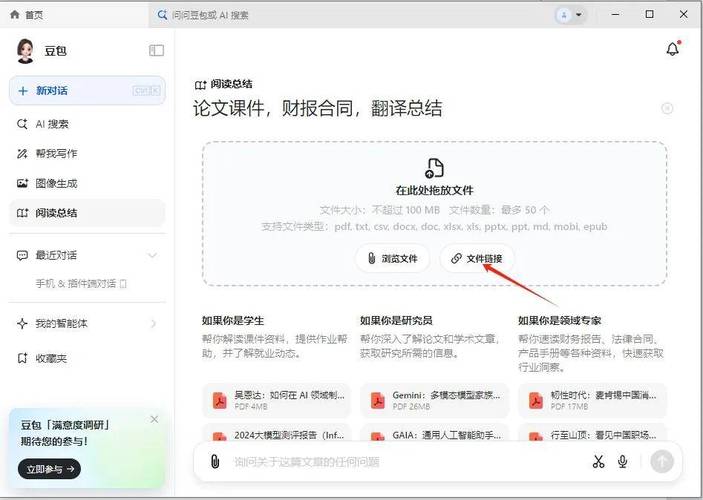703x500 pixels.
Task: Click the scissors screenshot icon
Action: click(x=599, y=461)
